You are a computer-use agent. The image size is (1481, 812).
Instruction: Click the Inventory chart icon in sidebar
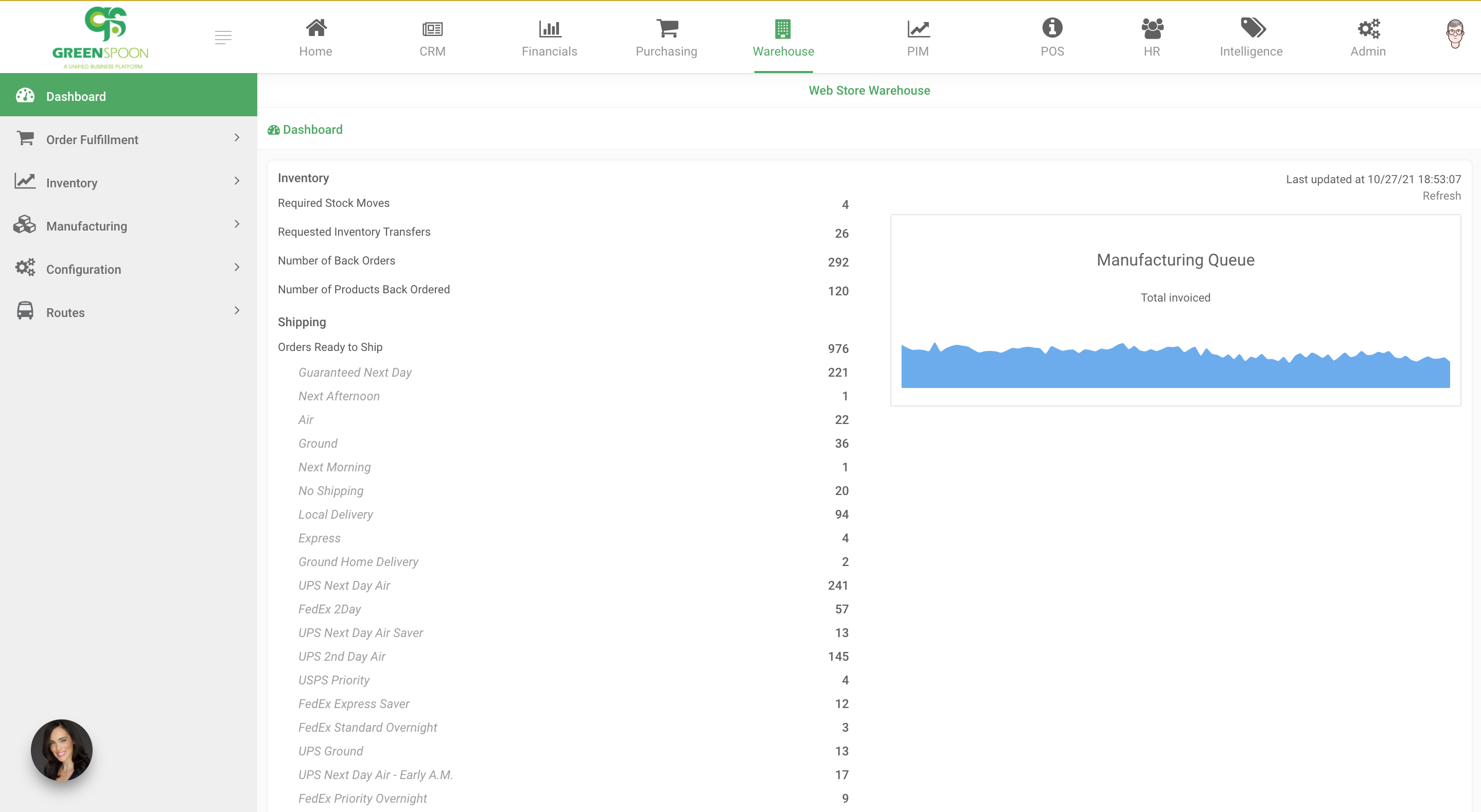25,181
